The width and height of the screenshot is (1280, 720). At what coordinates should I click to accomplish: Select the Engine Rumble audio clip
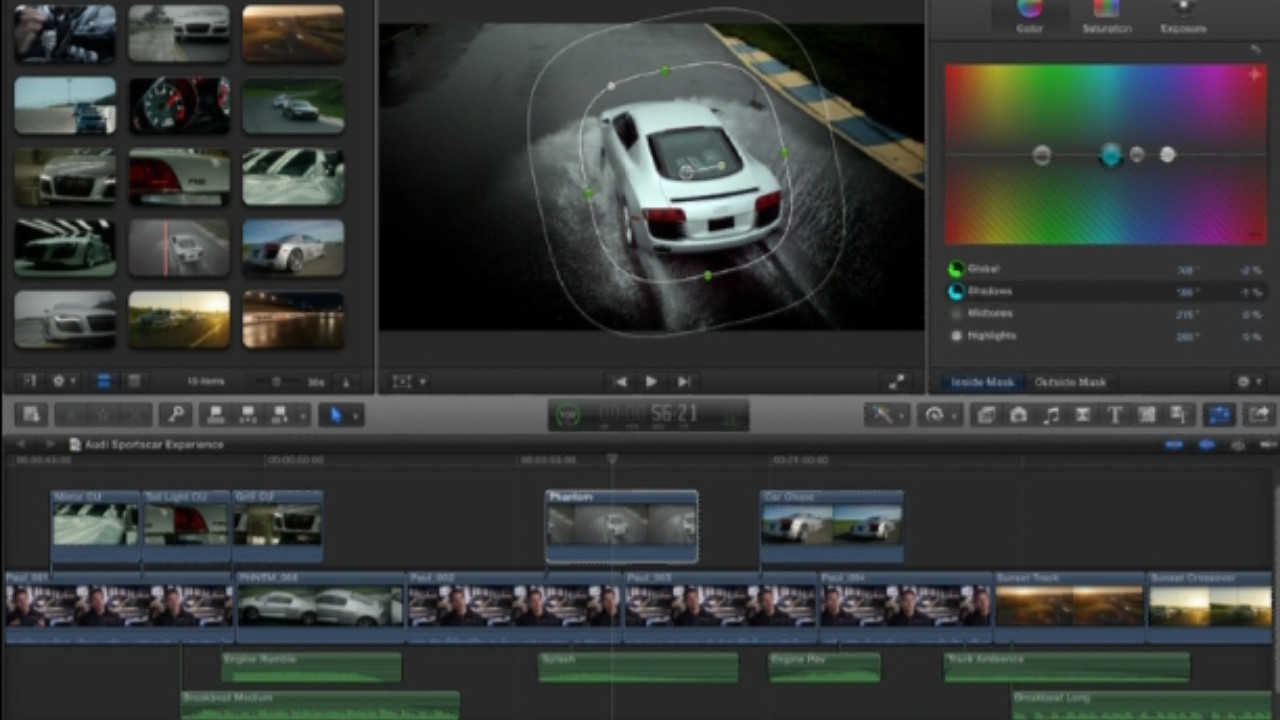(311, 667)
